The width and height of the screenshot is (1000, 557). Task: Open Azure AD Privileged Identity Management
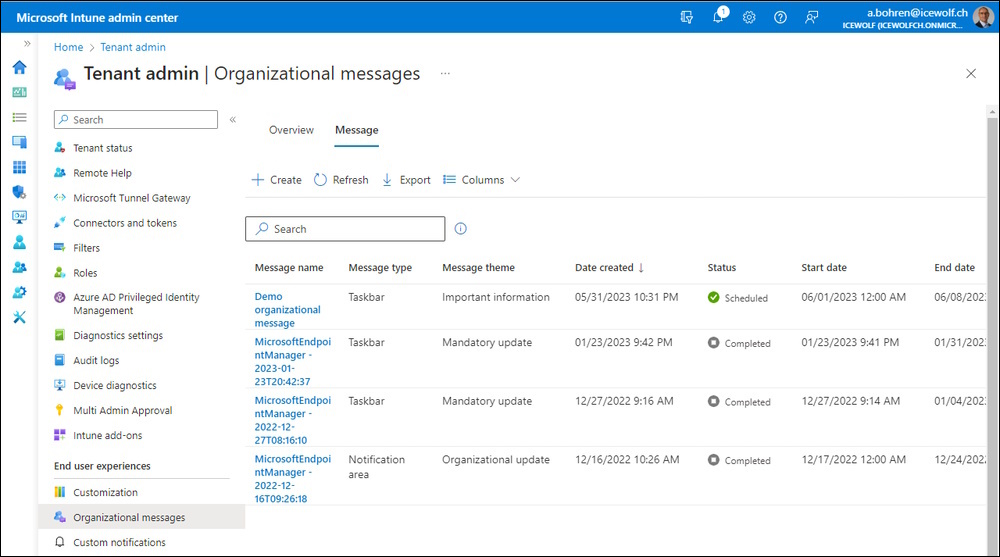[x=136, y=304]
